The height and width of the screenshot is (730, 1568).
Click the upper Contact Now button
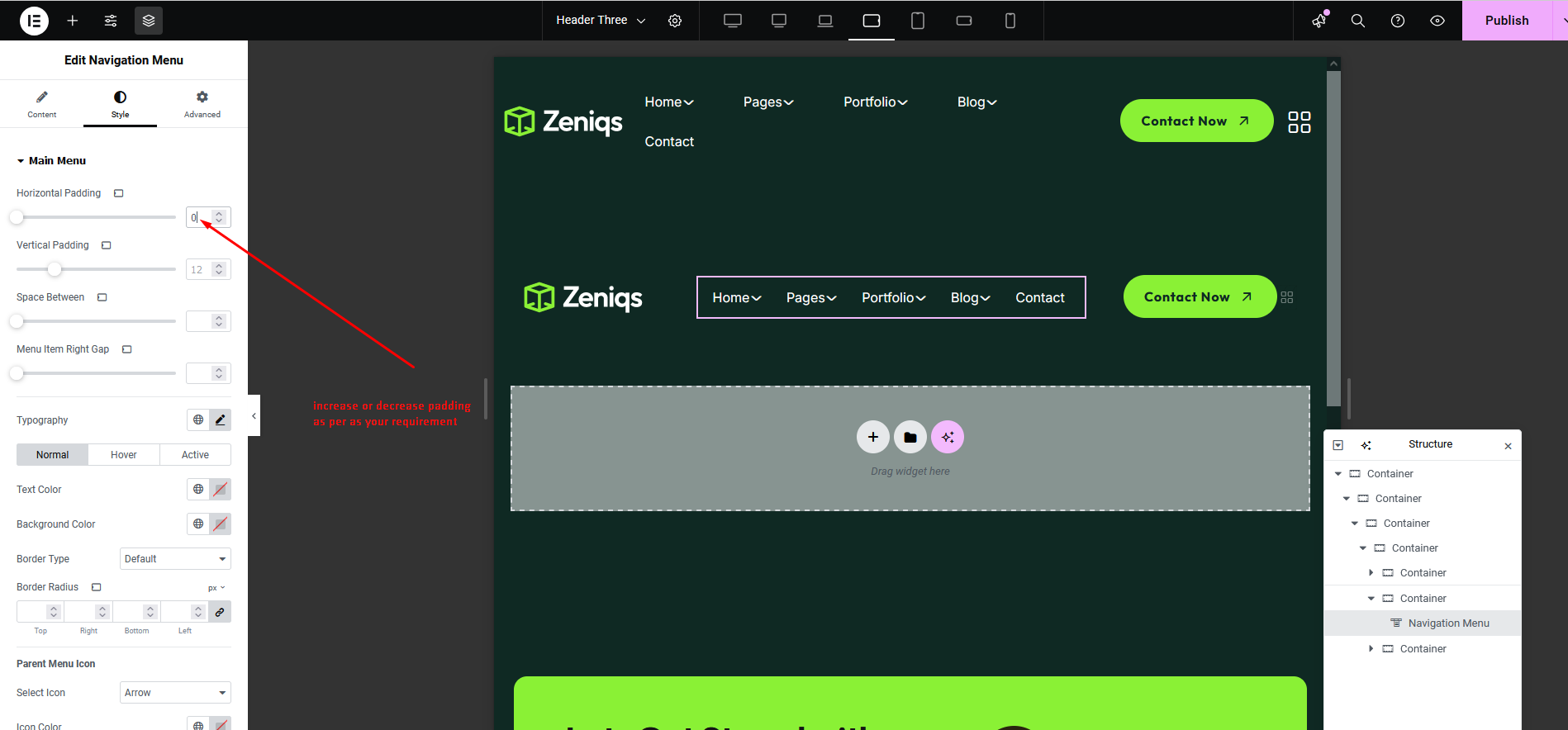1196,121
